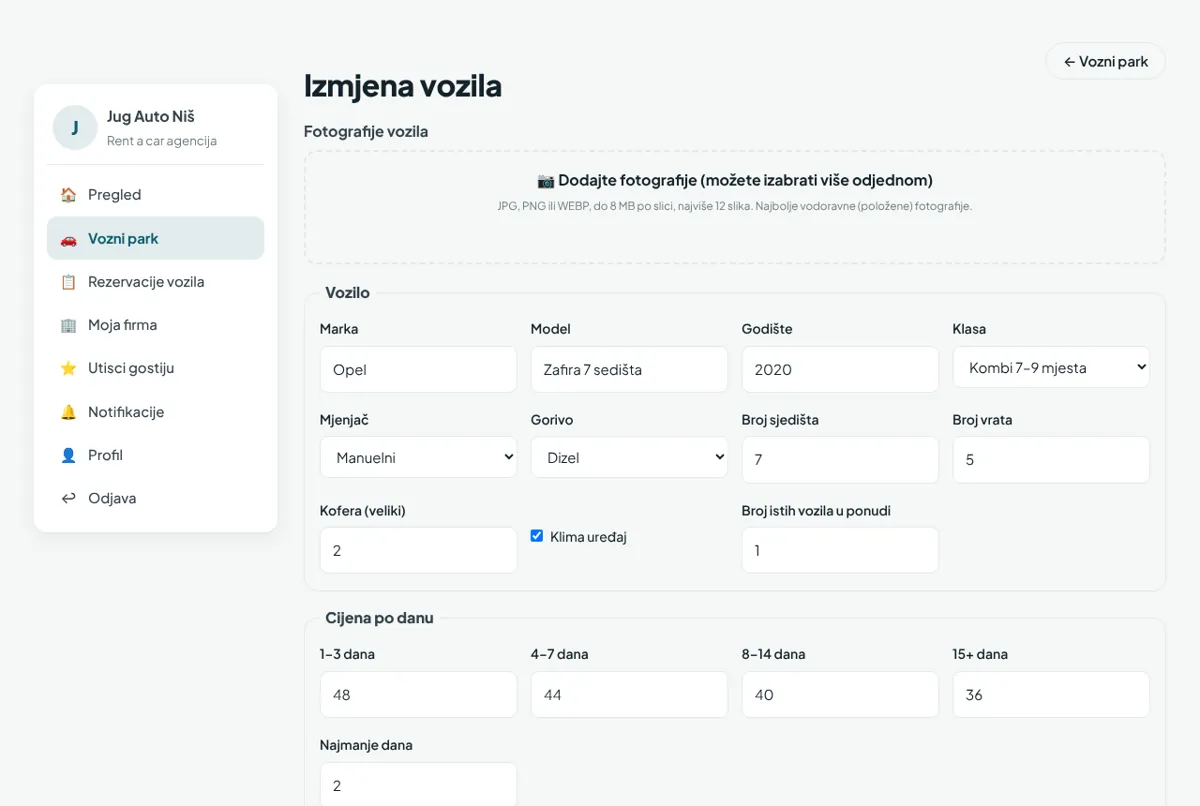Click the bell icon beside Notifikacije
Screen dimensions: 1200x806
click(x=68, y=412)
